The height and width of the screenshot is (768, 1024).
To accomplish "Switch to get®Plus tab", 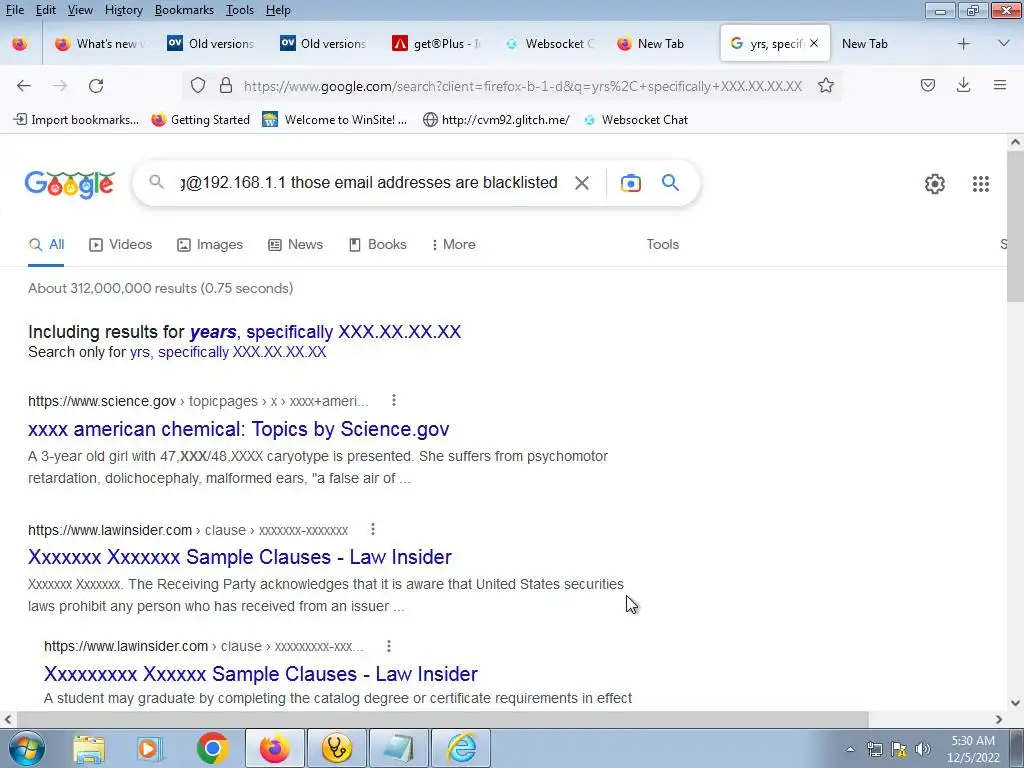I will tap(436, 44).
